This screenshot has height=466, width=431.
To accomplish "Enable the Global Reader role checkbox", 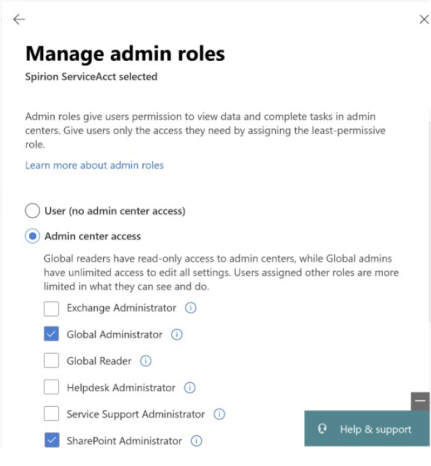I will coord(51,361).
